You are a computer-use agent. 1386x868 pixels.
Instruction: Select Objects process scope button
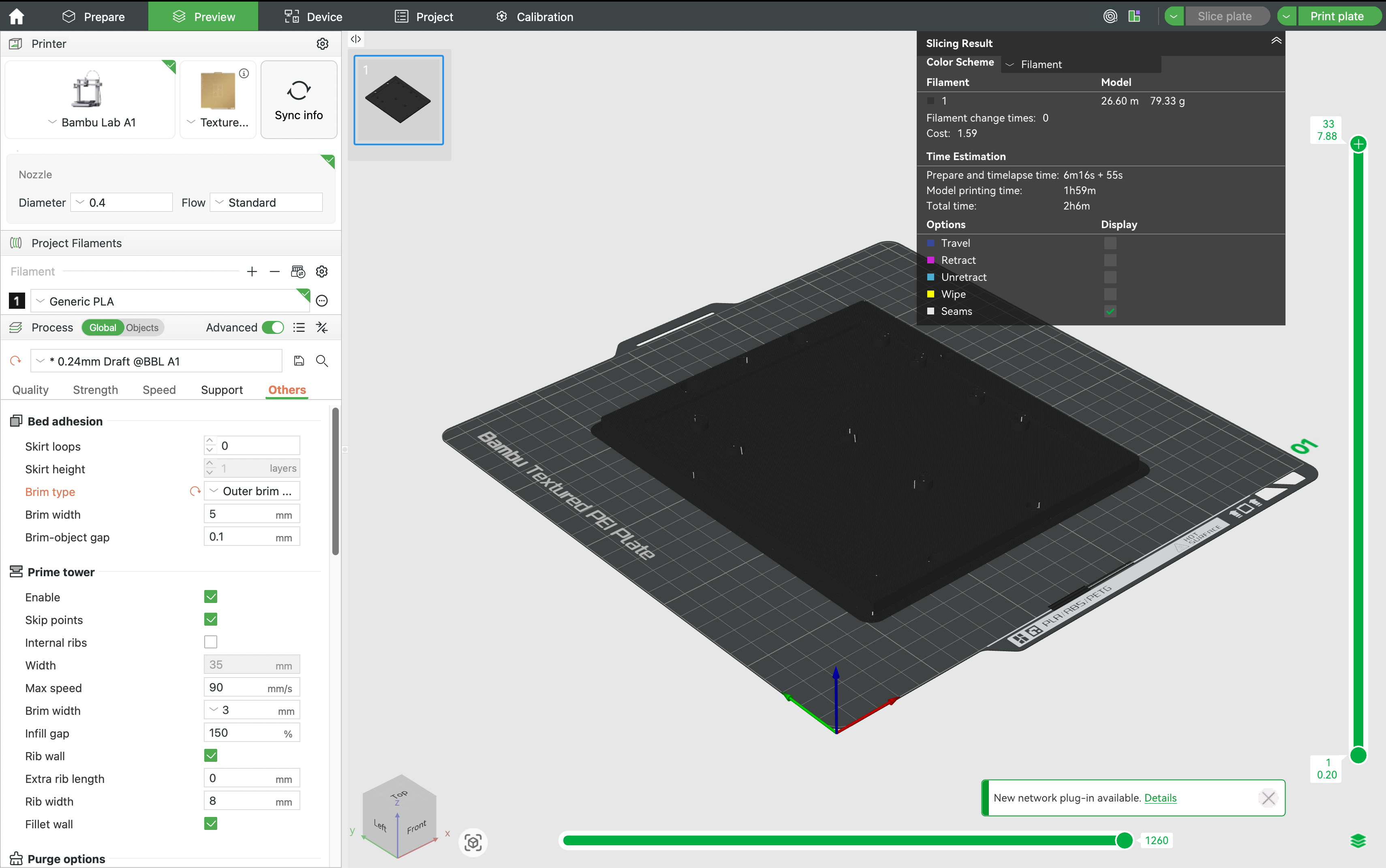(x=142, y=327)
